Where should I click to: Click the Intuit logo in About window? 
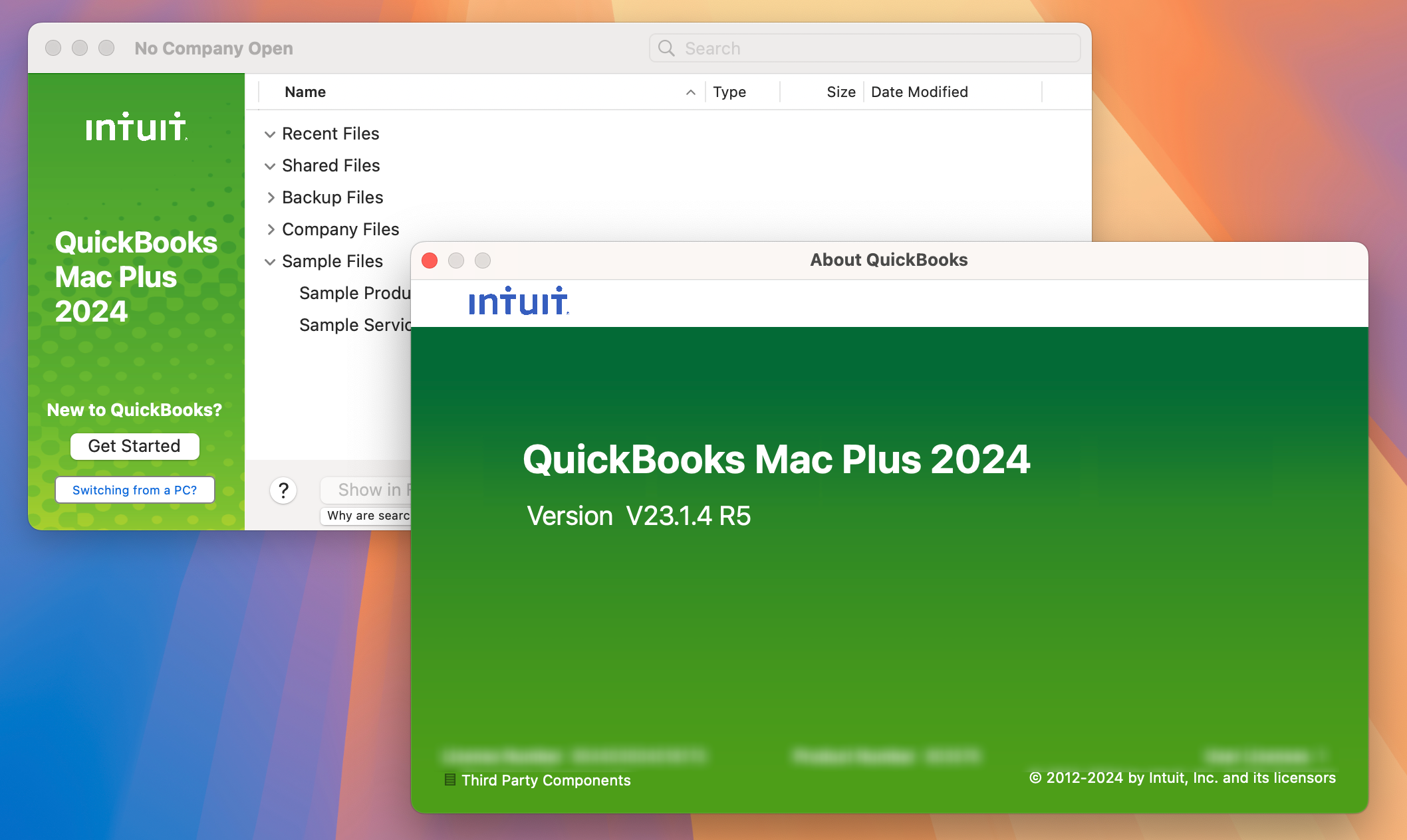coord(519,301)
